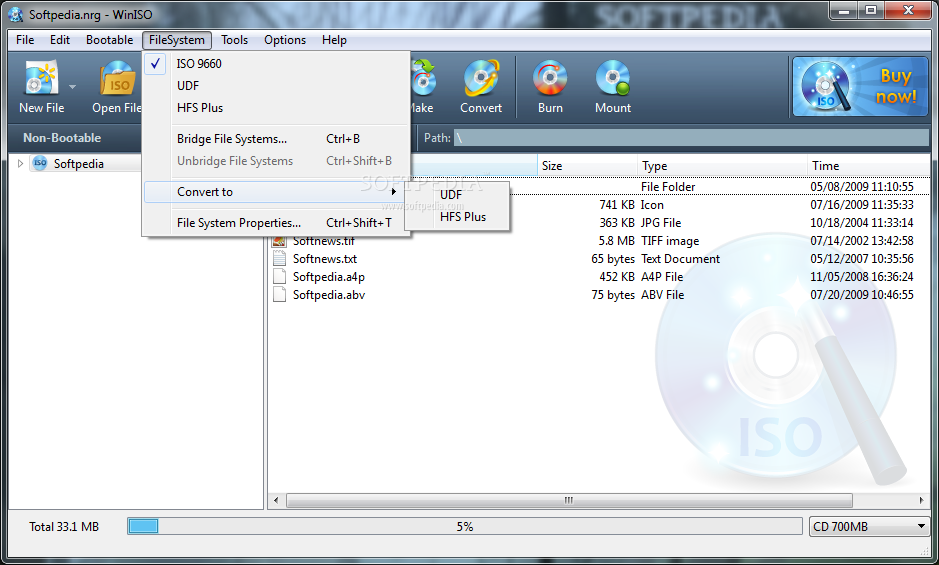939x565 pixels.
Task: Click the 07/20/2009 10:46:55 time cell
Action: pyautogui.click(x=862, y=295)
